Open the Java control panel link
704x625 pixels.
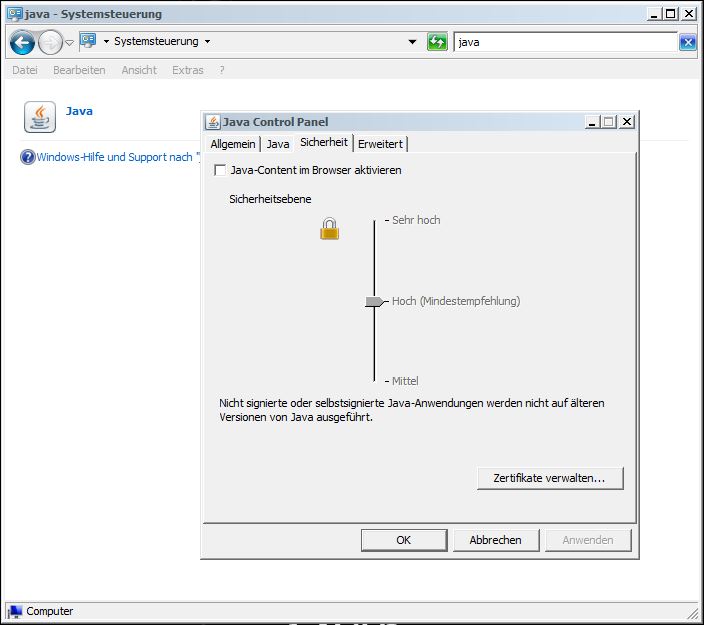point(79,111)
